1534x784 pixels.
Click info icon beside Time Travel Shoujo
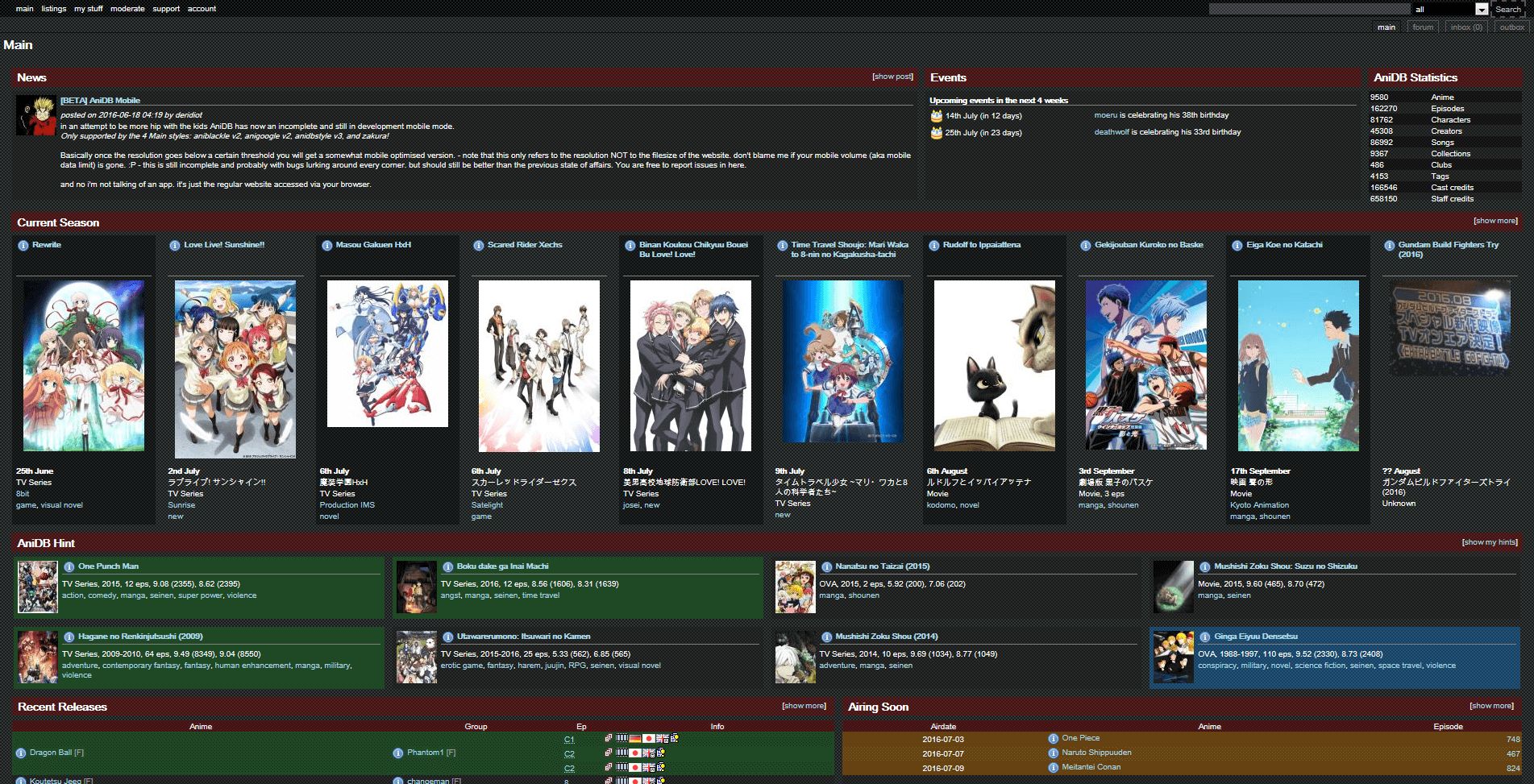click(782, 246)
